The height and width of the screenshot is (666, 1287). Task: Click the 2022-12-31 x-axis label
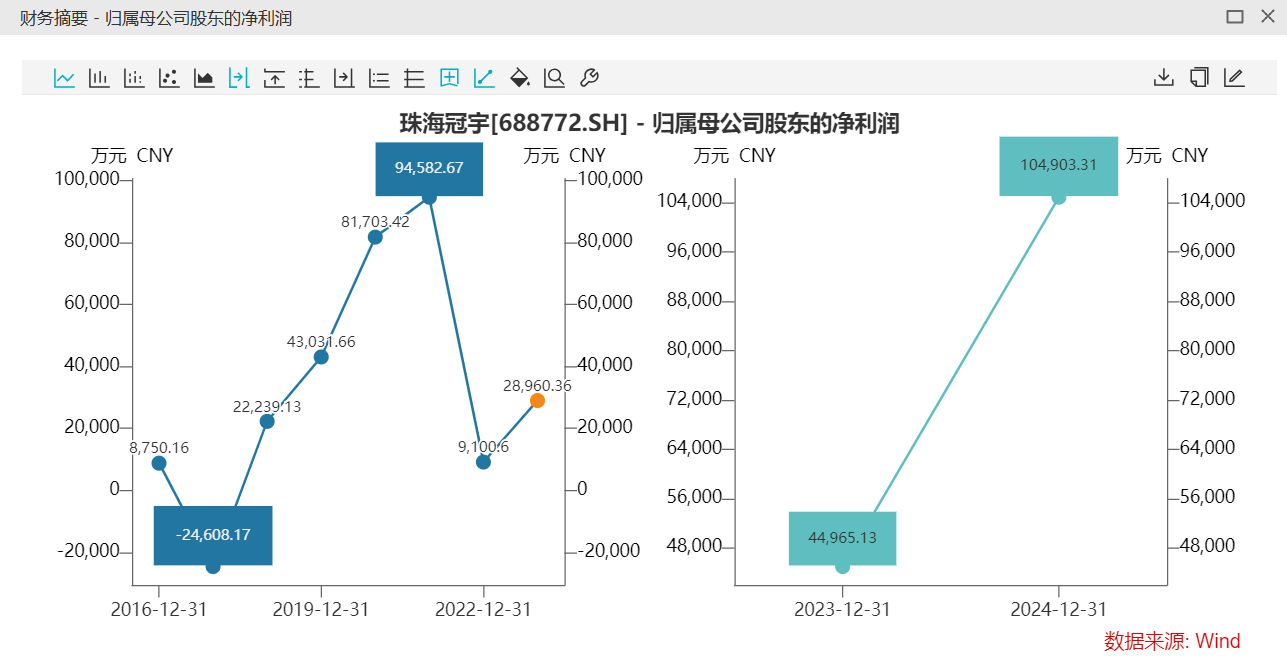tap(483, 609)
